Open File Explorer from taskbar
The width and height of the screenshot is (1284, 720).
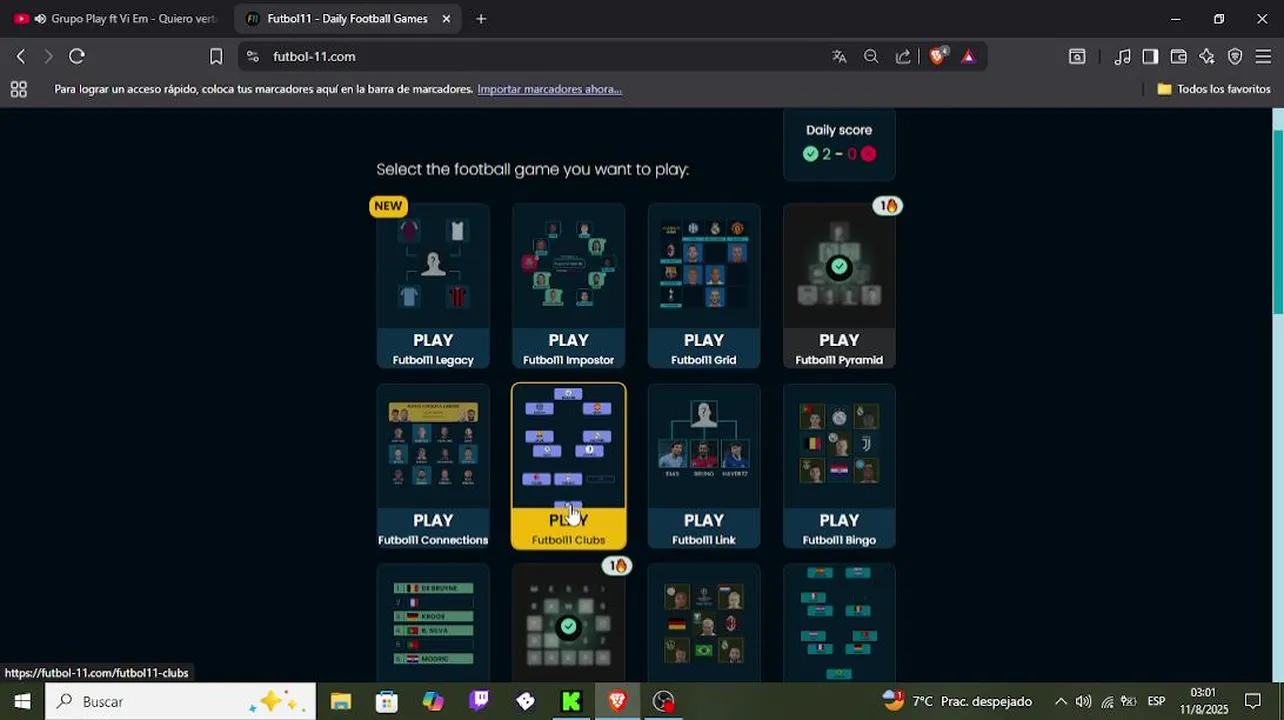tap(341, 701)
